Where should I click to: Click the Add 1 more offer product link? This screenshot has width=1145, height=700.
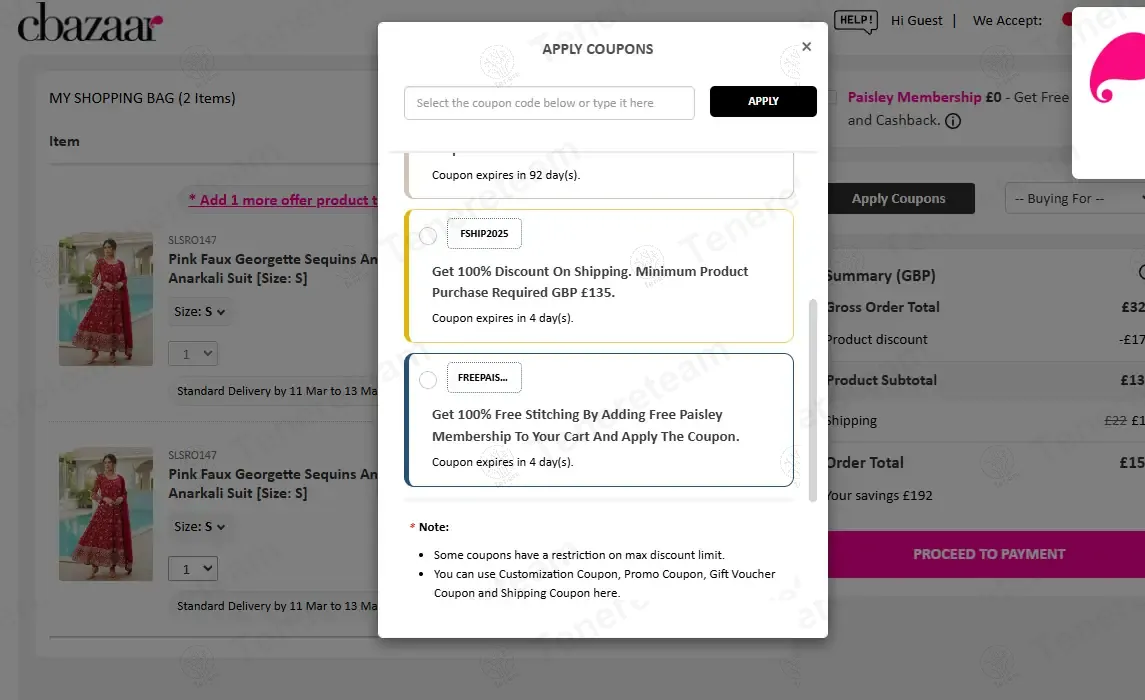[x=283, y=200]
